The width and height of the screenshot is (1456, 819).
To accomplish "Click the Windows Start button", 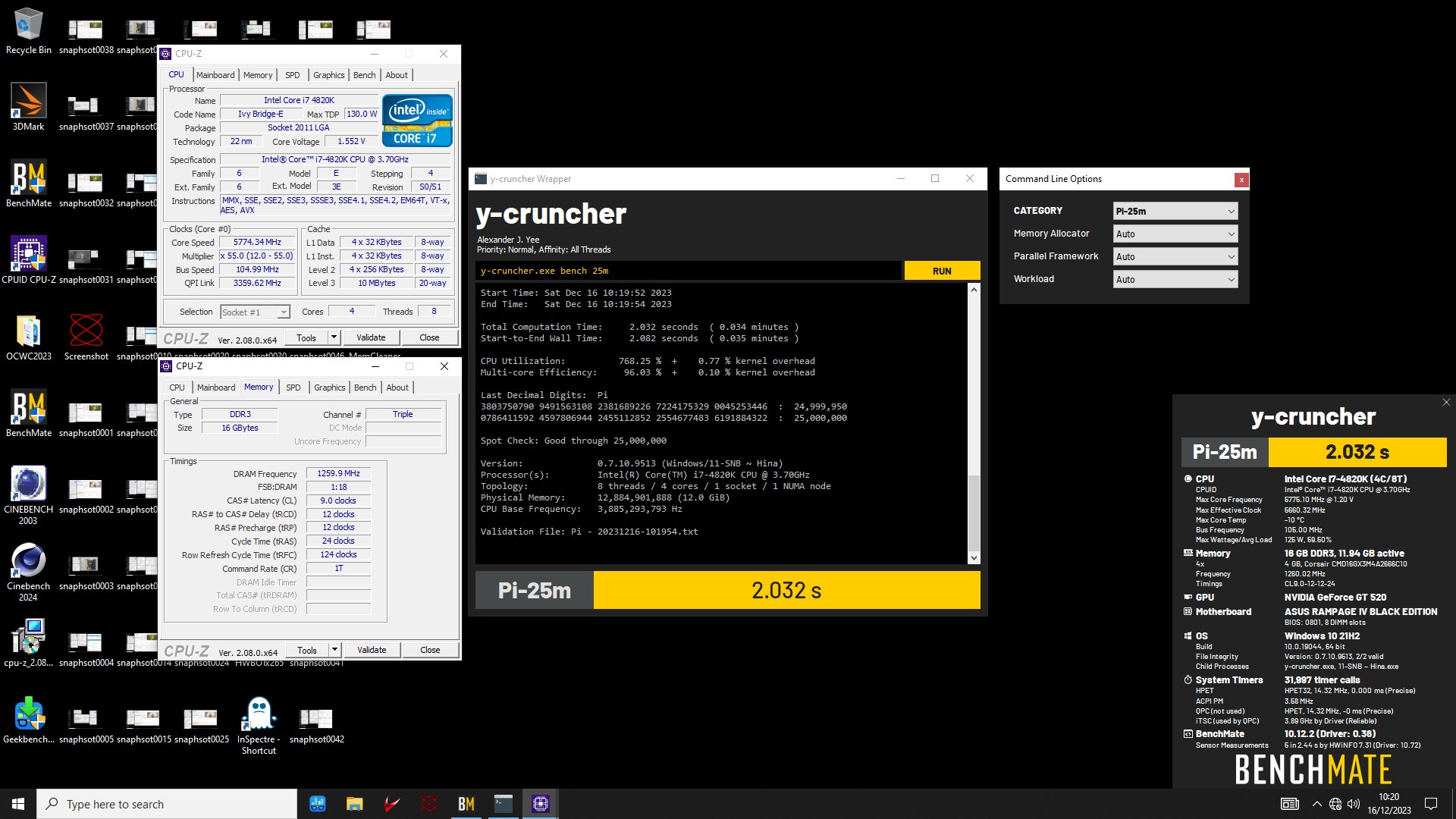I will point(18,804).
